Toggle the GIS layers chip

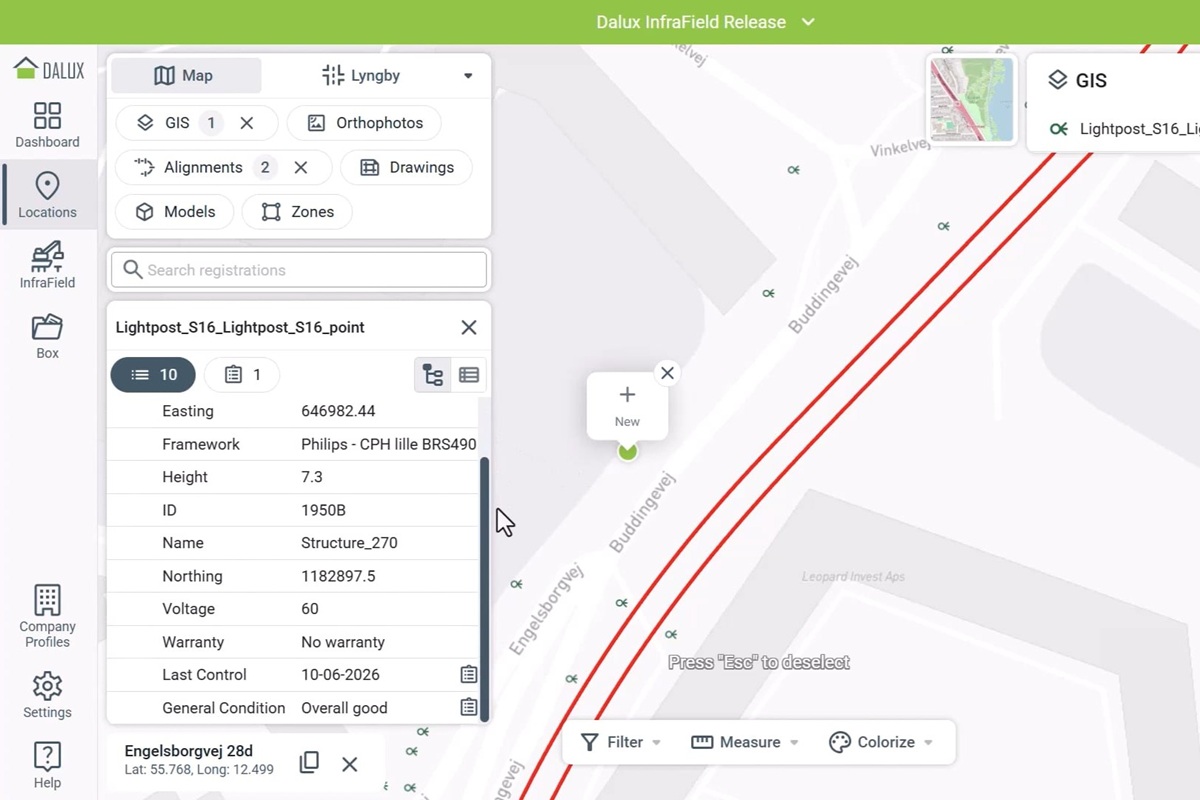pos(178,123)
